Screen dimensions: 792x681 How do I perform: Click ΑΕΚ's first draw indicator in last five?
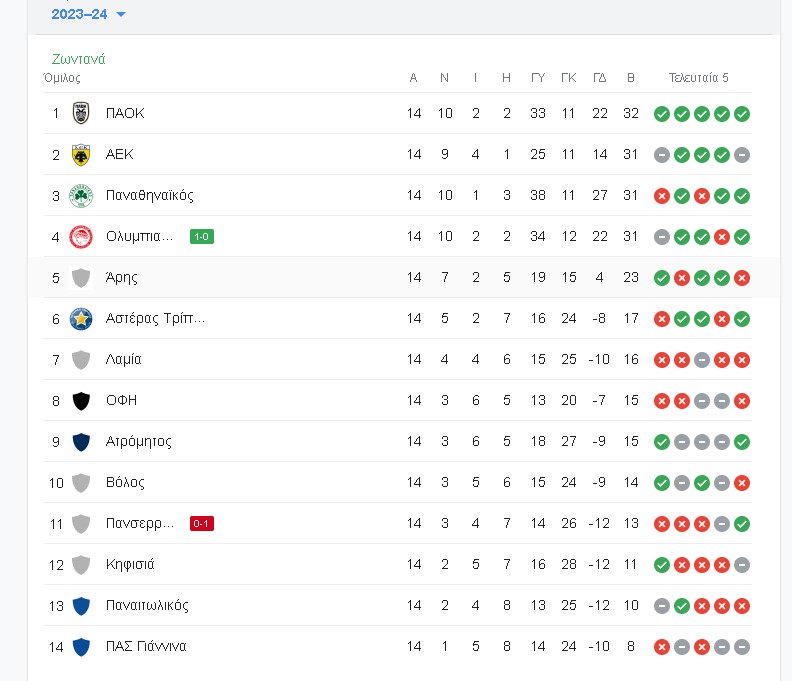pyautogui.click(x=662, y=155)
